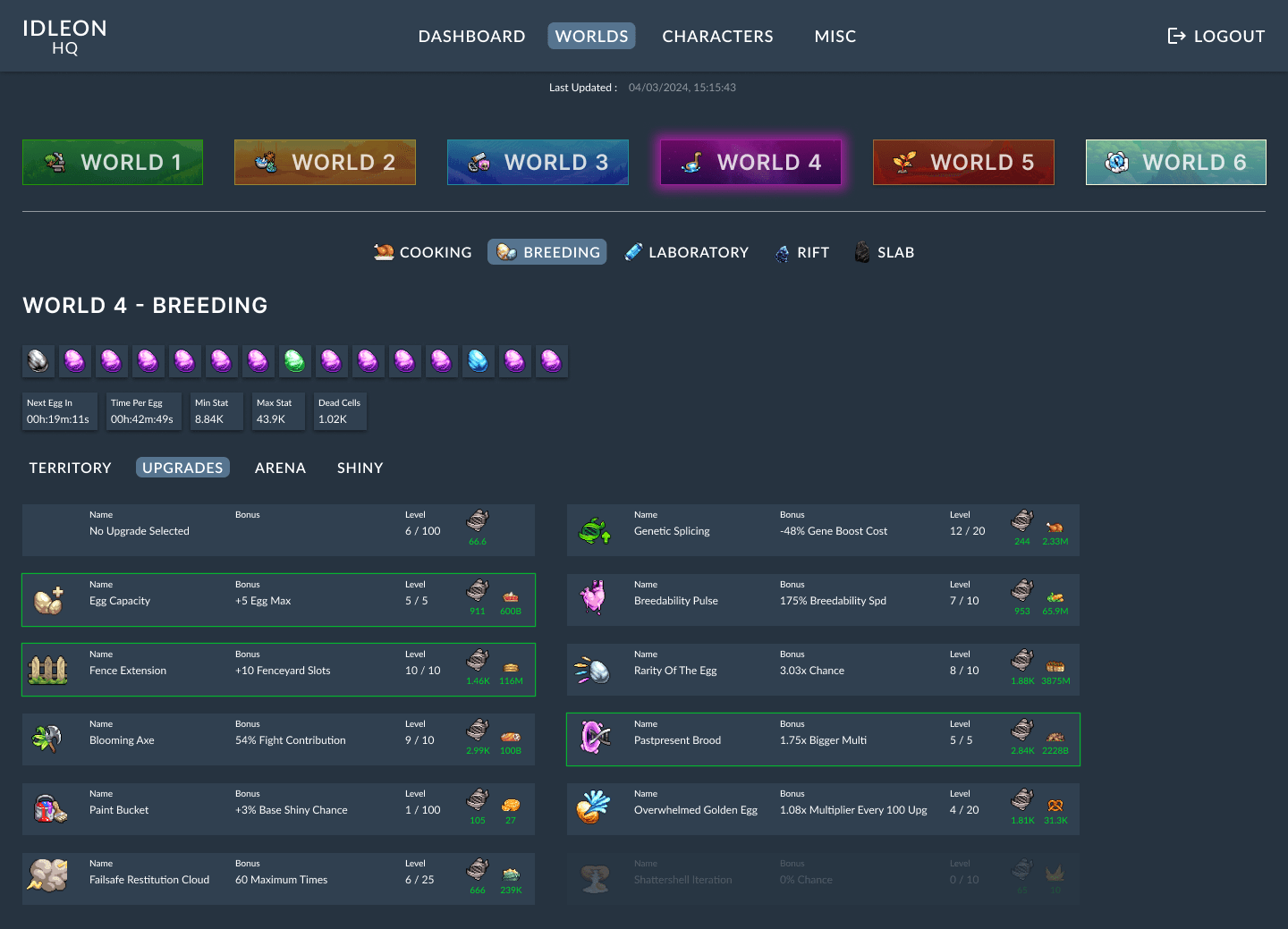Click the Breedability Pulse meal cost icon
1288x929 pixels.
[1055, 597]
